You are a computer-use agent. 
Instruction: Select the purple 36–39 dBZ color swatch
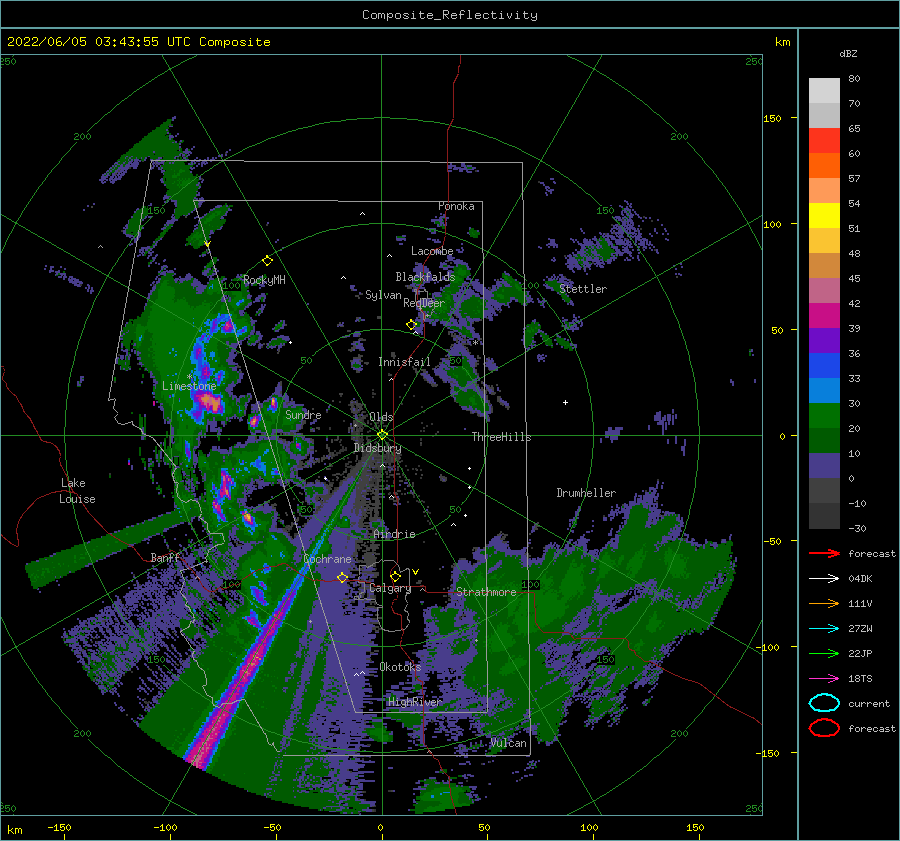tap(824, 341)
